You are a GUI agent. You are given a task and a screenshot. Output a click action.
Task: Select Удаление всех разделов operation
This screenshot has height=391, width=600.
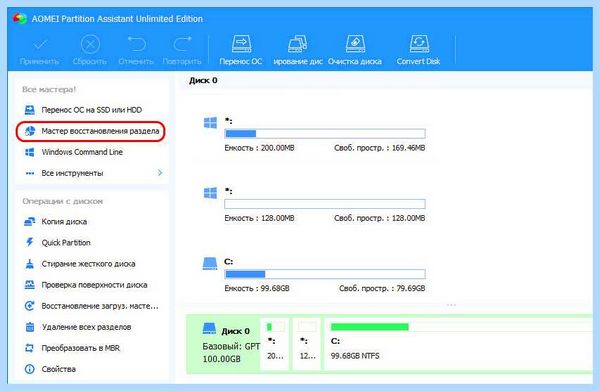pyautogui.click(x=86, y=327)
